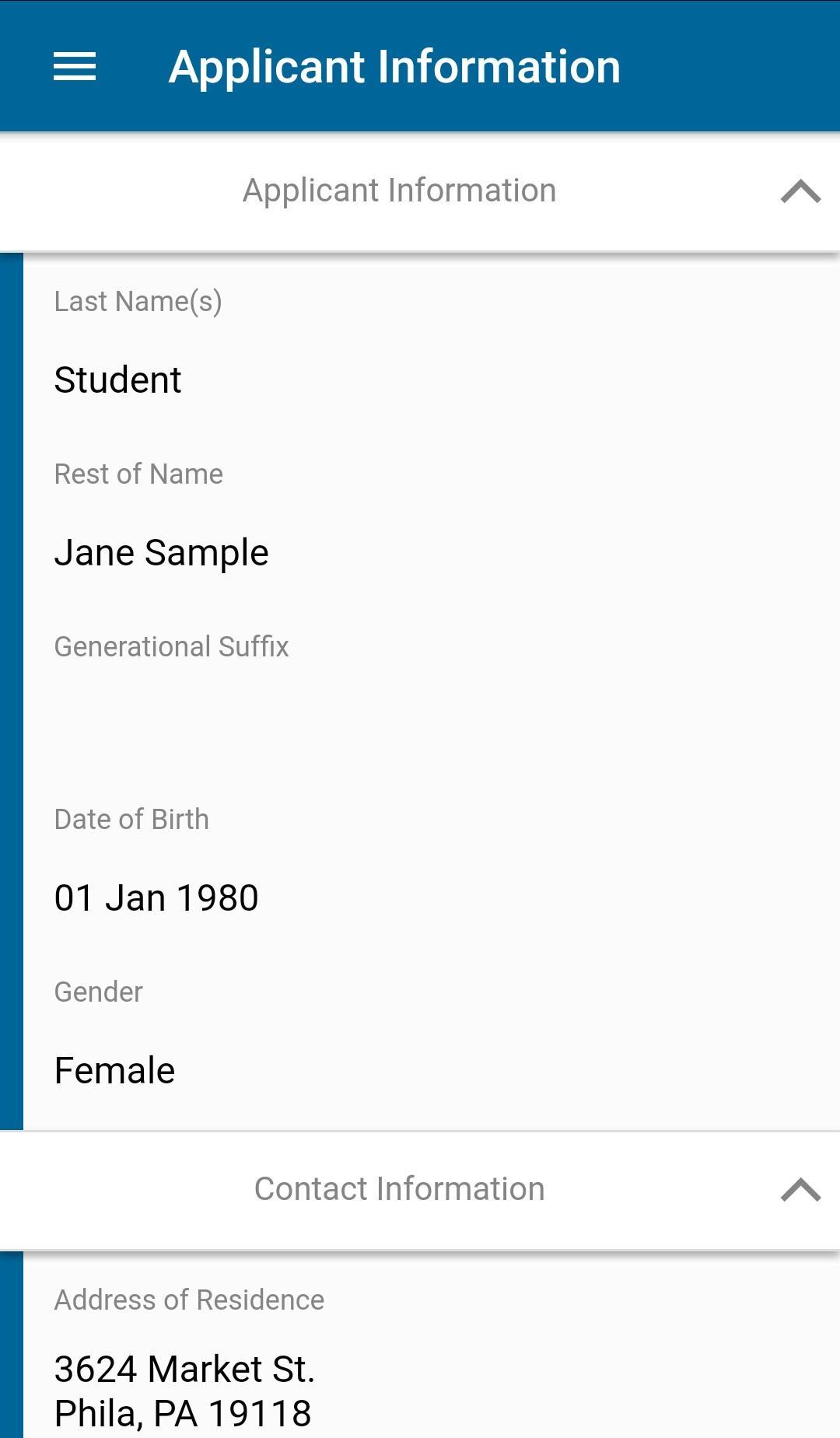This screenshot has width=840, height=1438.
Task: Click the Generational Suffix label
Action: [171, 647]
